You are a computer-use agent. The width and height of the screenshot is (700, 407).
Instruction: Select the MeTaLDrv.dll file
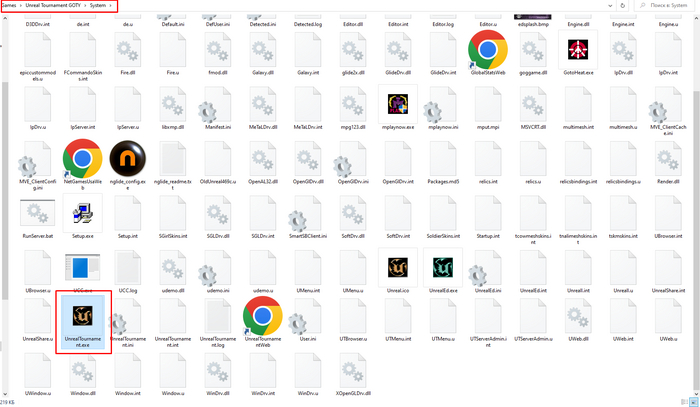pos(262,108)
